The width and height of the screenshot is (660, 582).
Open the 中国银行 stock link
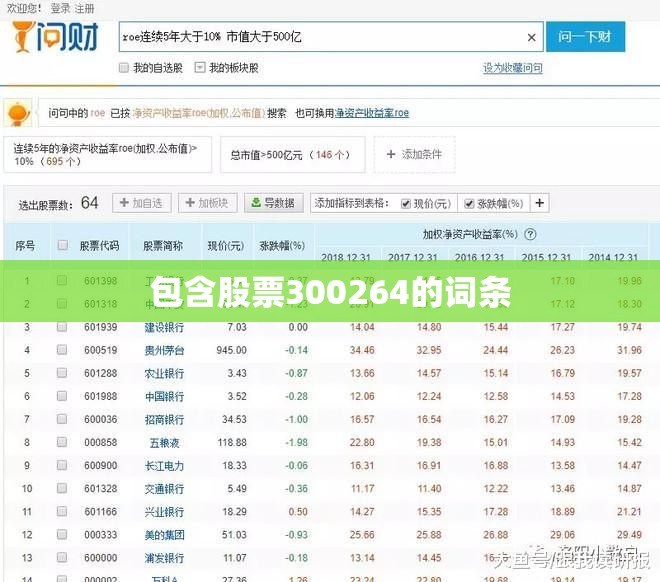pyautogui.click(x=164, y=396)
